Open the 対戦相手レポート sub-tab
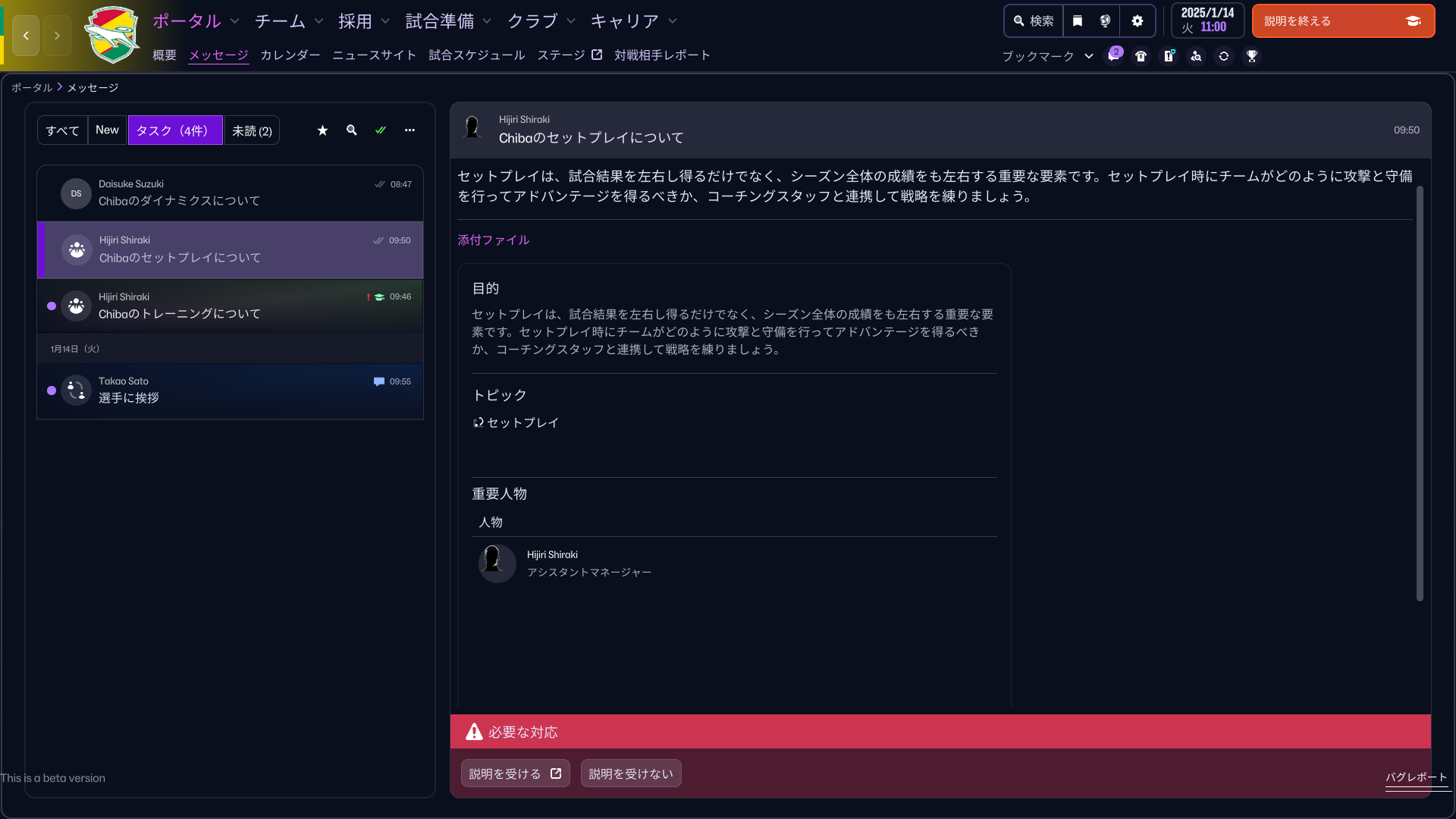Viewport: 1456px width, 819px height. click(x=662, y=55)
